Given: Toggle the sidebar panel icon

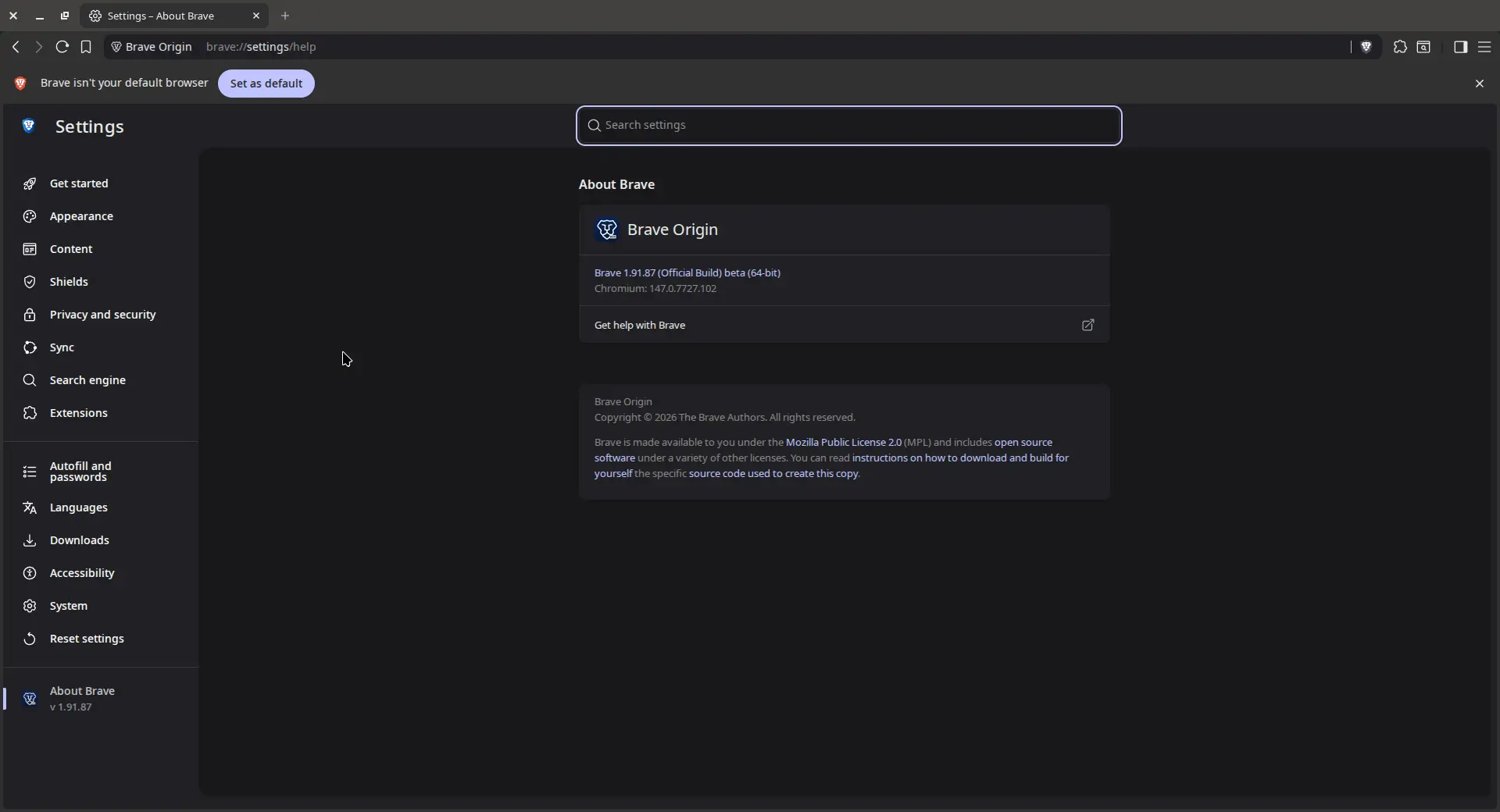Looking at the screenshot, I should pos(1460,47).
